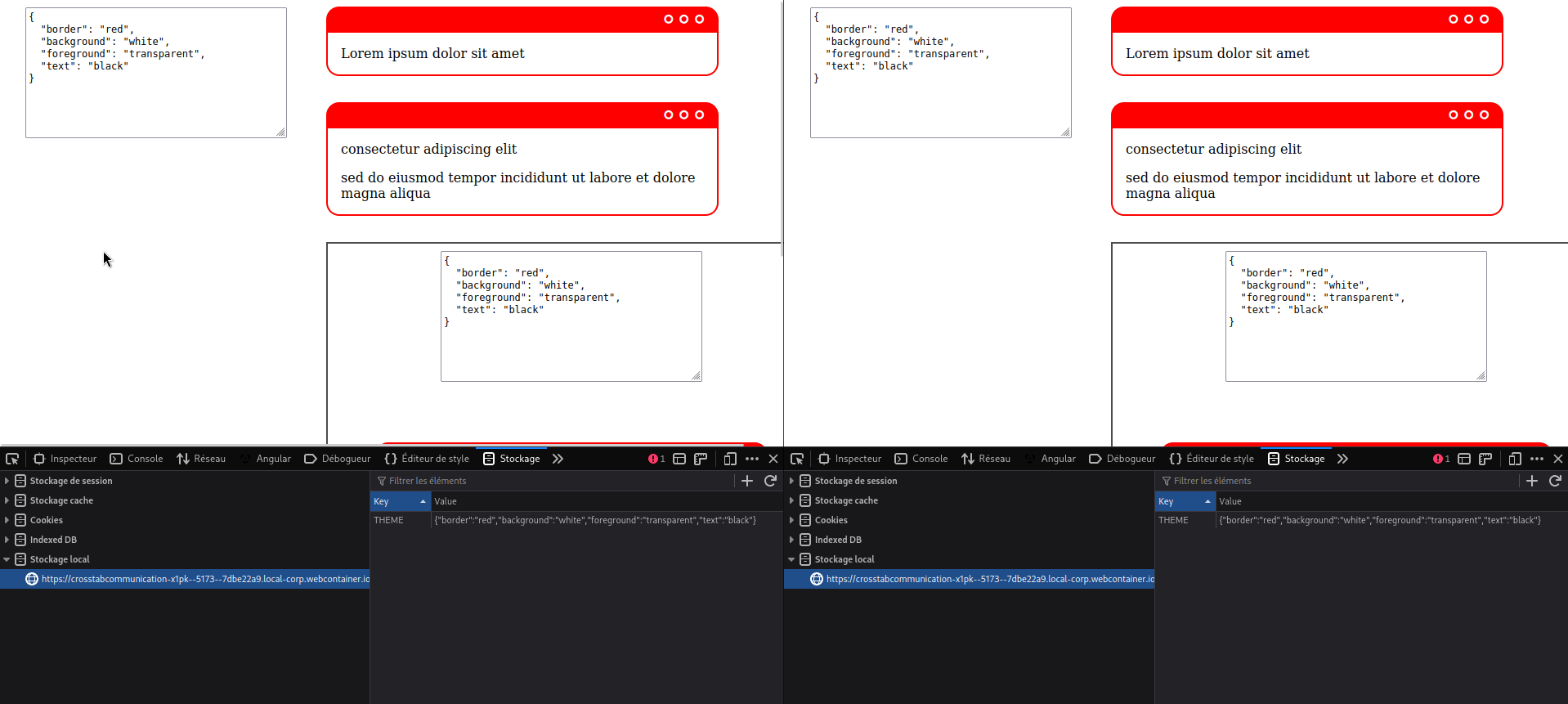
Task: Open the three-dot options menu in left DevTools
Action: 752,459
